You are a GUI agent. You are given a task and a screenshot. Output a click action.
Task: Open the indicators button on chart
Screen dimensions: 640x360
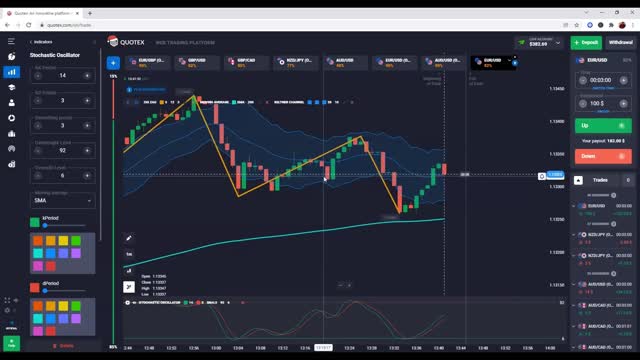click(129, 287)
